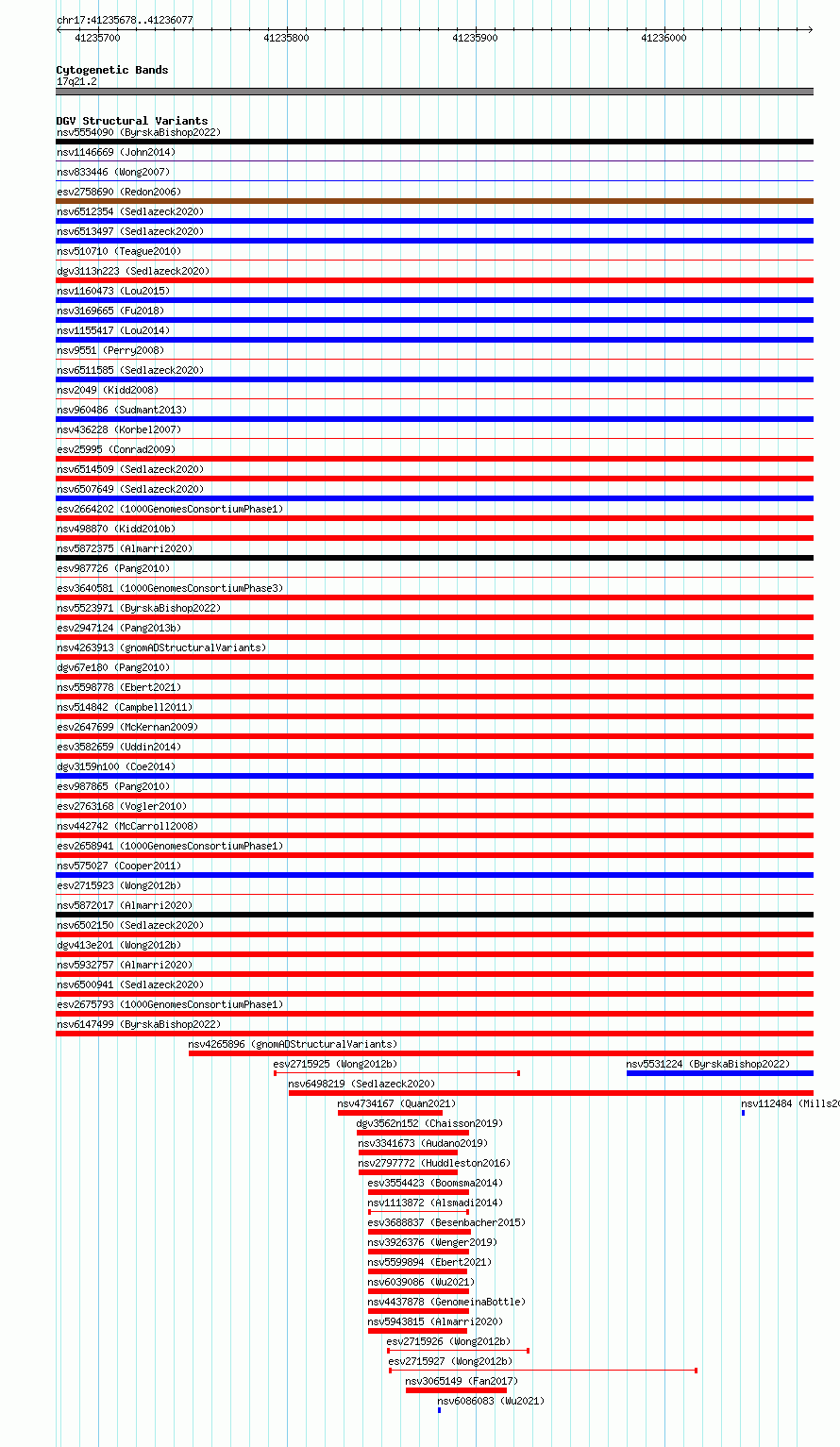Open variant esv25995 (Conrad2009)
Screen dimensions: 840x1447
point(116,449)
